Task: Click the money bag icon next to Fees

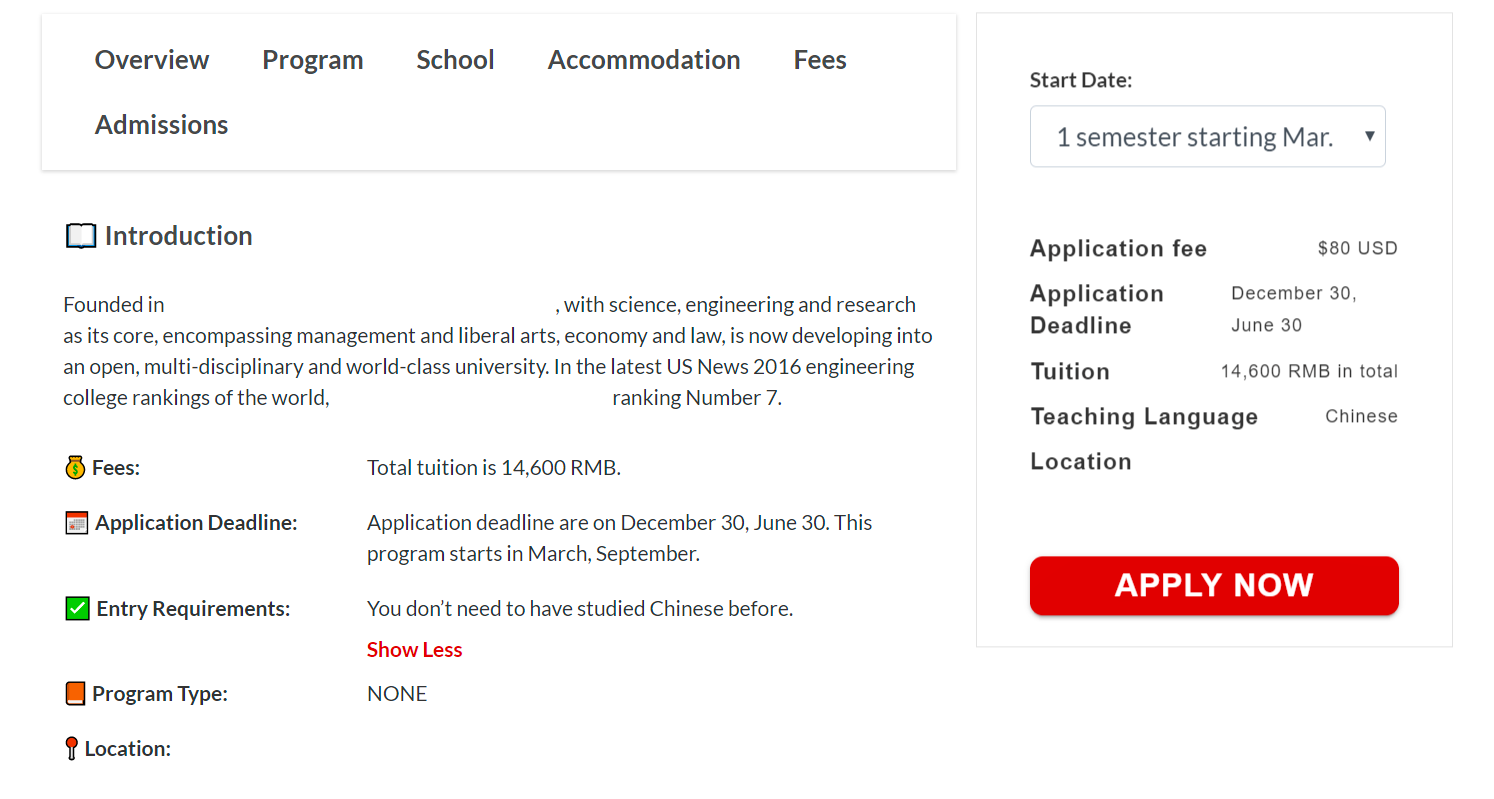Action: click(x=75, y=468)
